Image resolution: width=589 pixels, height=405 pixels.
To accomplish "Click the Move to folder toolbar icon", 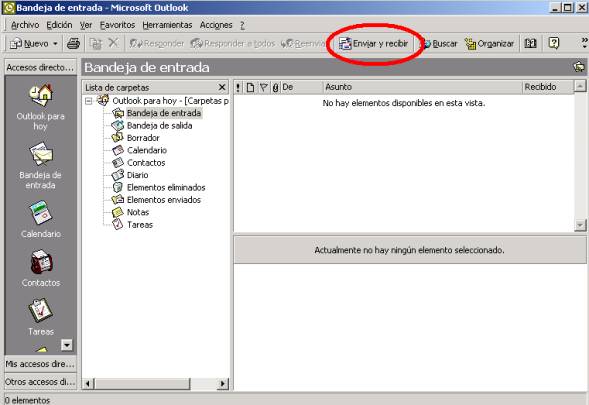I will point(96,44).
